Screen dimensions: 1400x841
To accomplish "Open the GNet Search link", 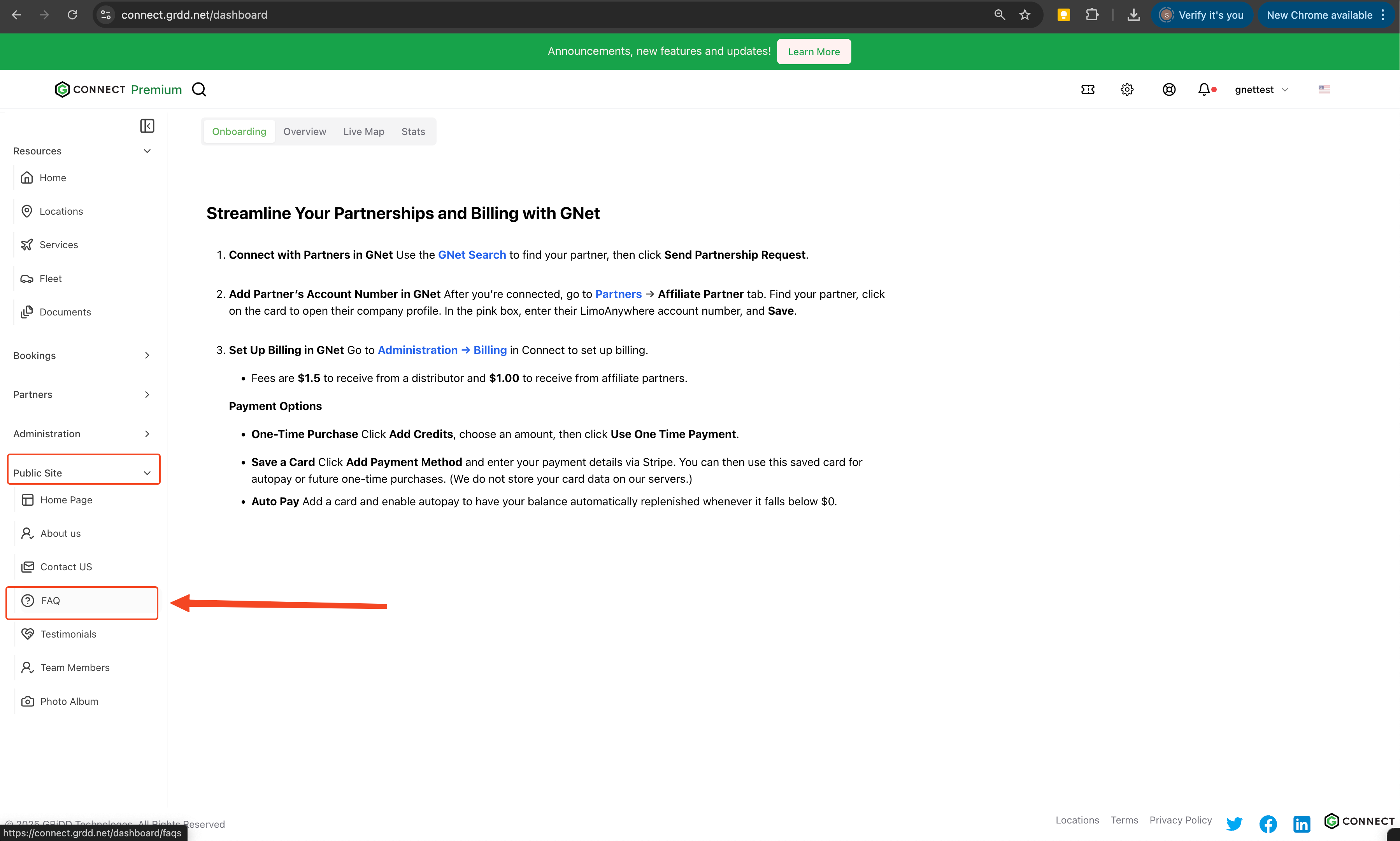I will (x=472, y=255).
